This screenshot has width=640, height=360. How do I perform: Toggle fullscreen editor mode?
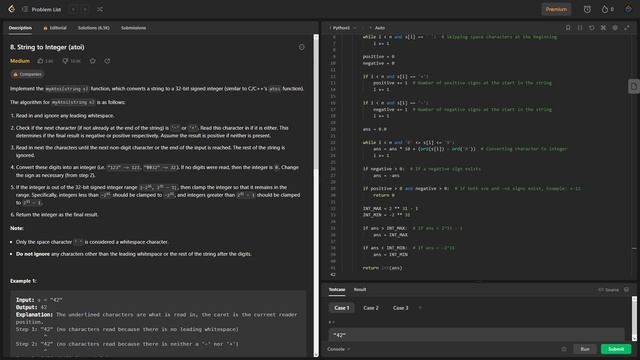pos(627,28)
